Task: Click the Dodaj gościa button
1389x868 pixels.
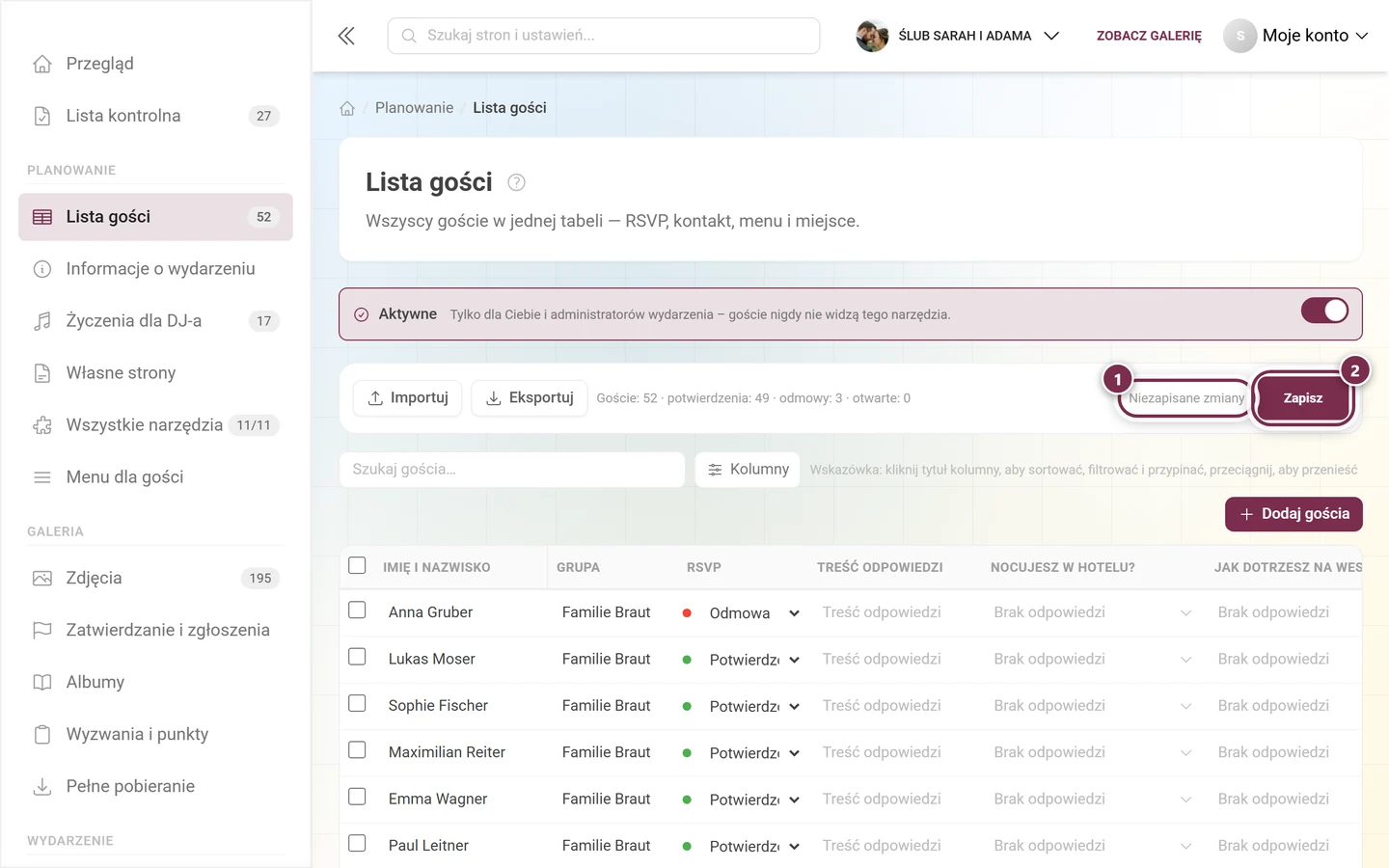Action: tap(1294, 514)
